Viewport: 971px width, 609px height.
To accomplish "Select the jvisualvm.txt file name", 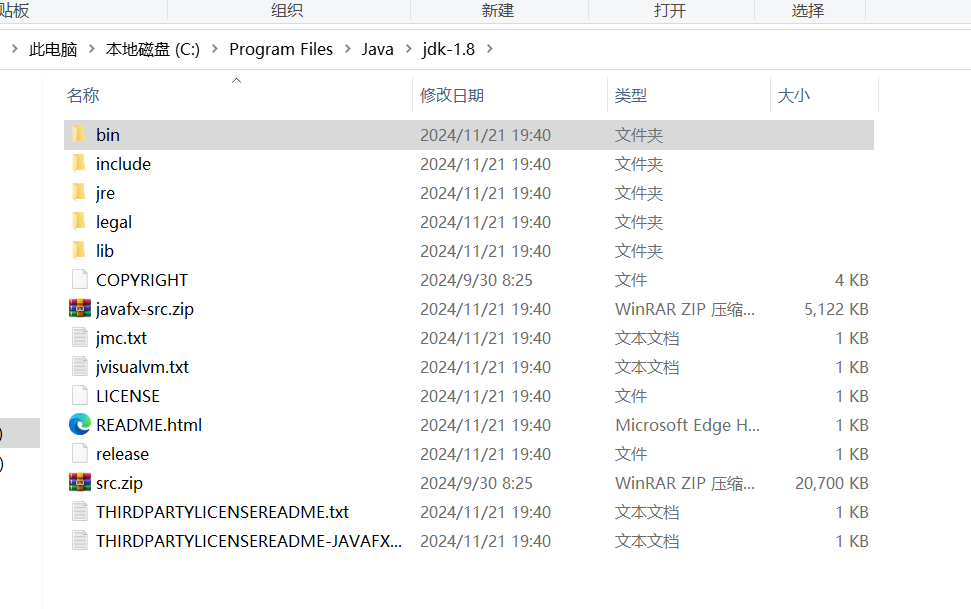I will [142, 367].
